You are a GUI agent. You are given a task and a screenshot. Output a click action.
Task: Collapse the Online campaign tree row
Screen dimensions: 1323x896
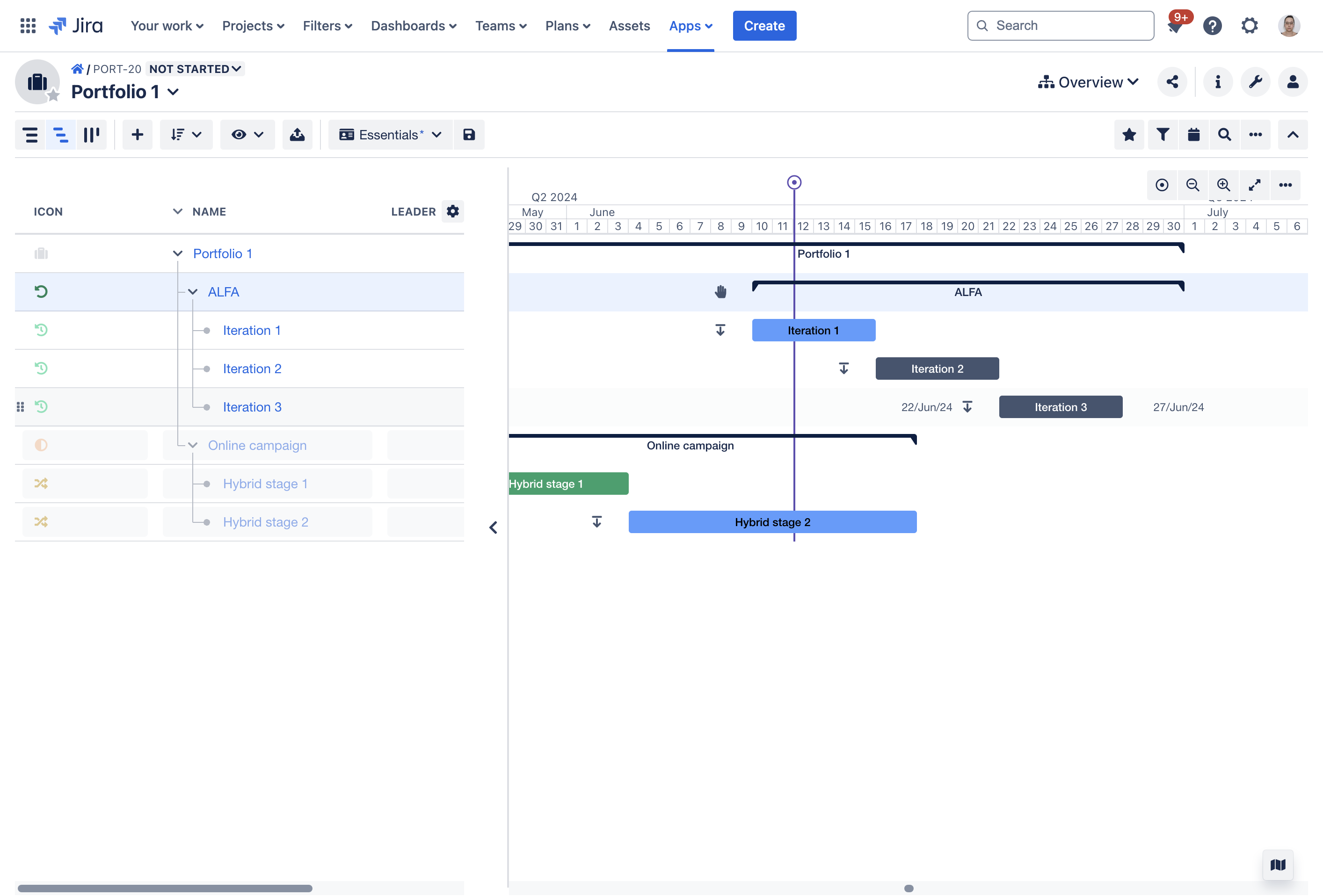pos(192,446)
